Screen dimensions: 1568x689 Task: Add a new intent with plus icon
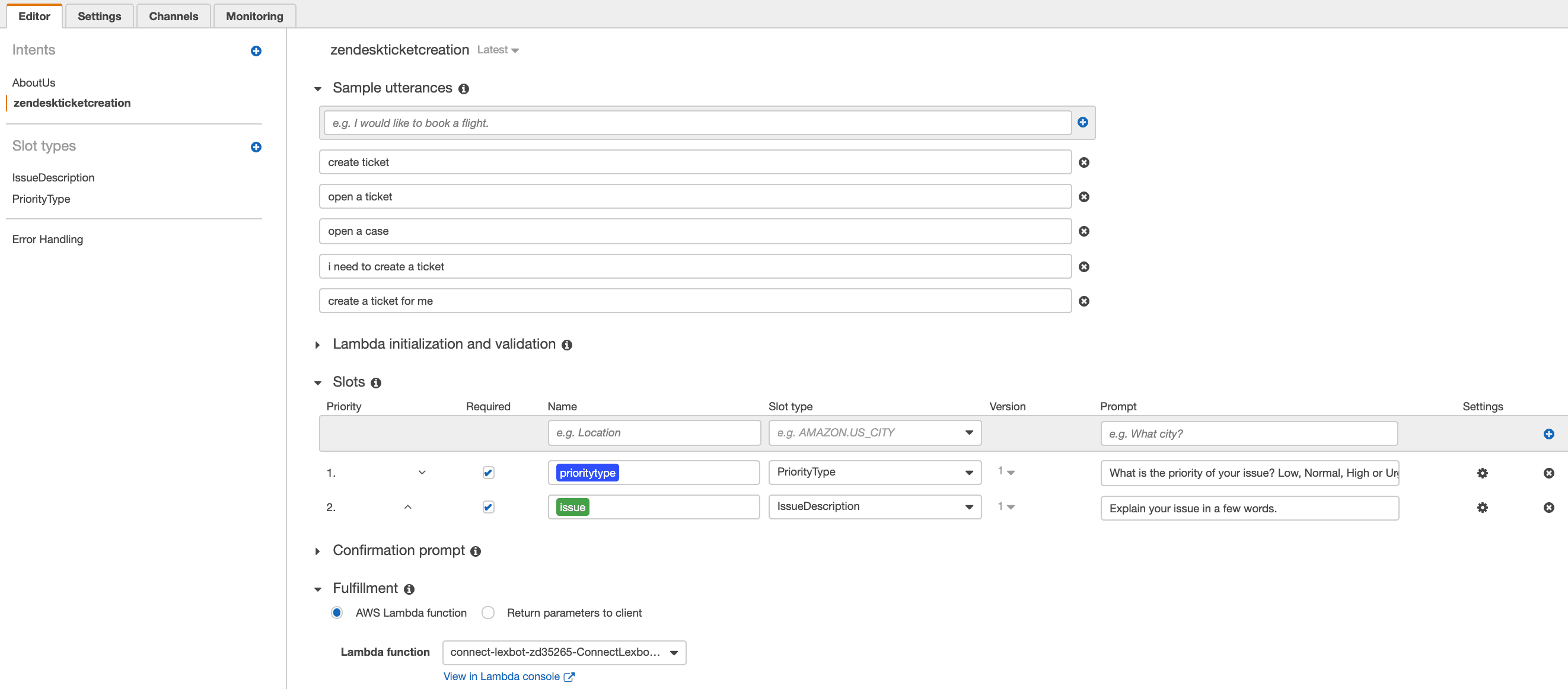point(256,51)
